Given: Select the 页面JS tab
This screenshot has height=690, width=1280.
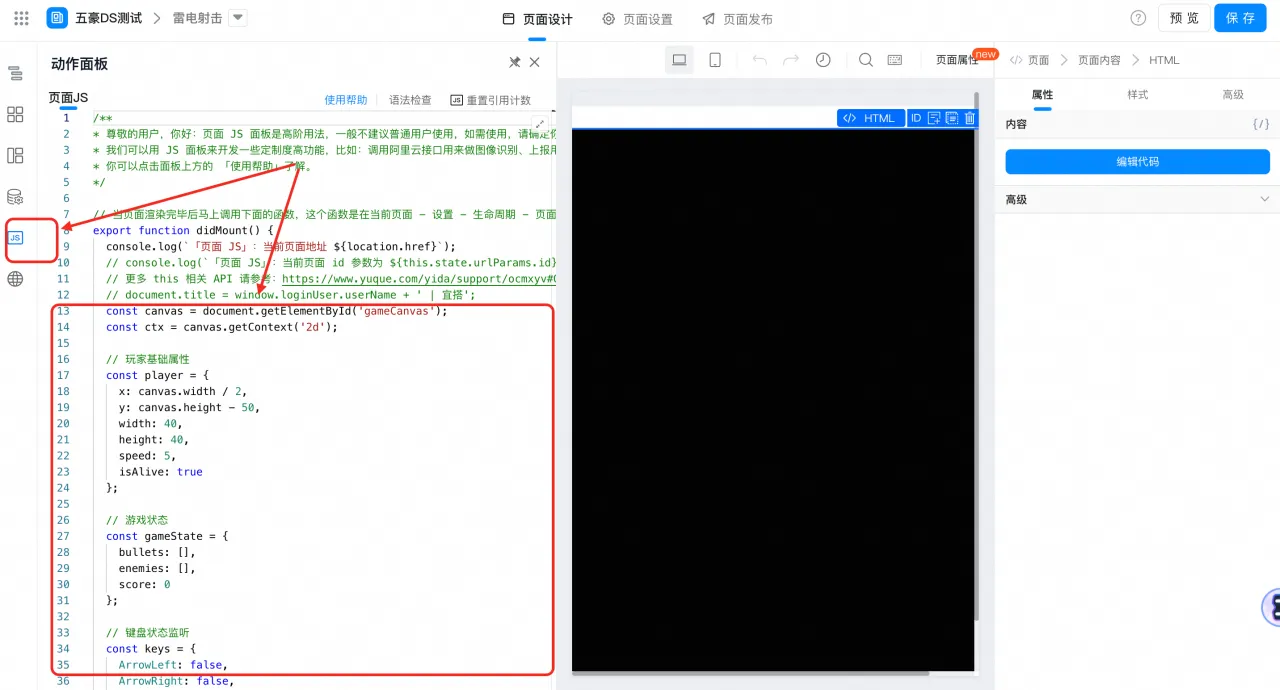Looking at the screenshot, I should pos(68,98).
